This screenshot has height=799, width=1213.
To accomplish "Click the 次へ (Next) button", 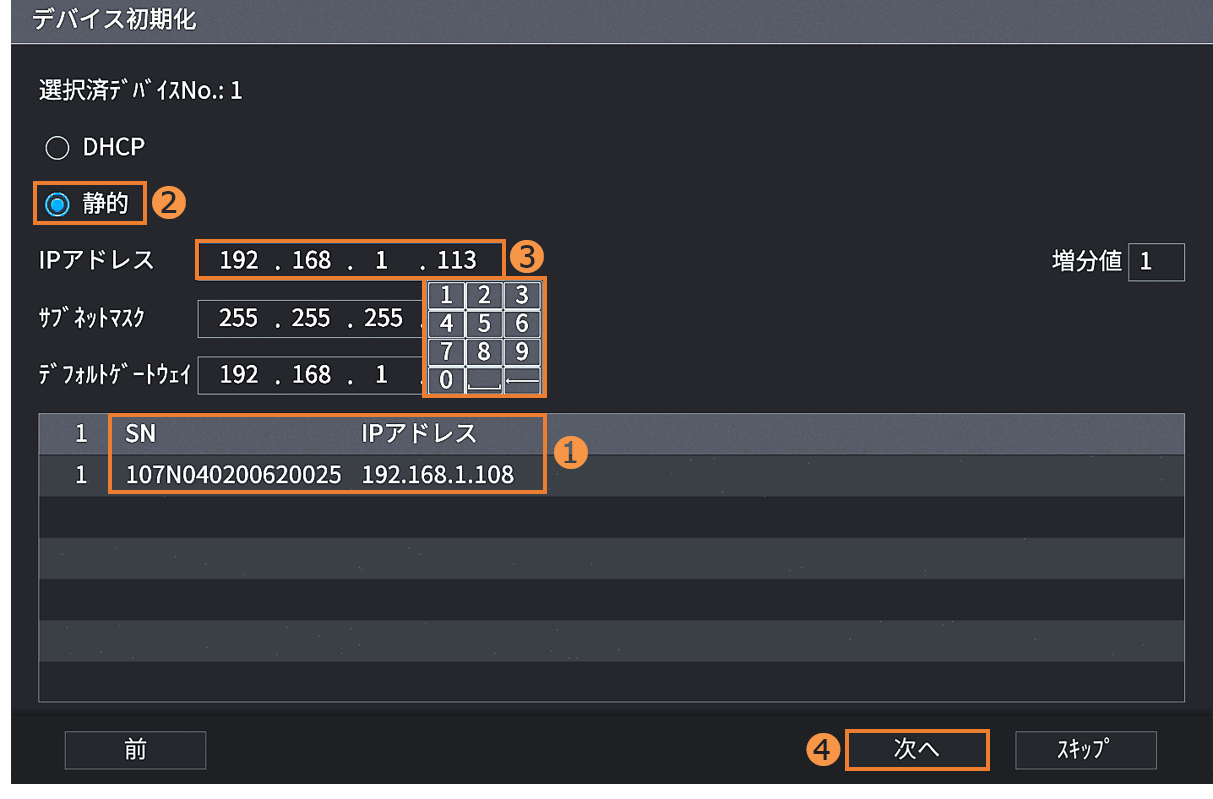I will coord(916,750).
